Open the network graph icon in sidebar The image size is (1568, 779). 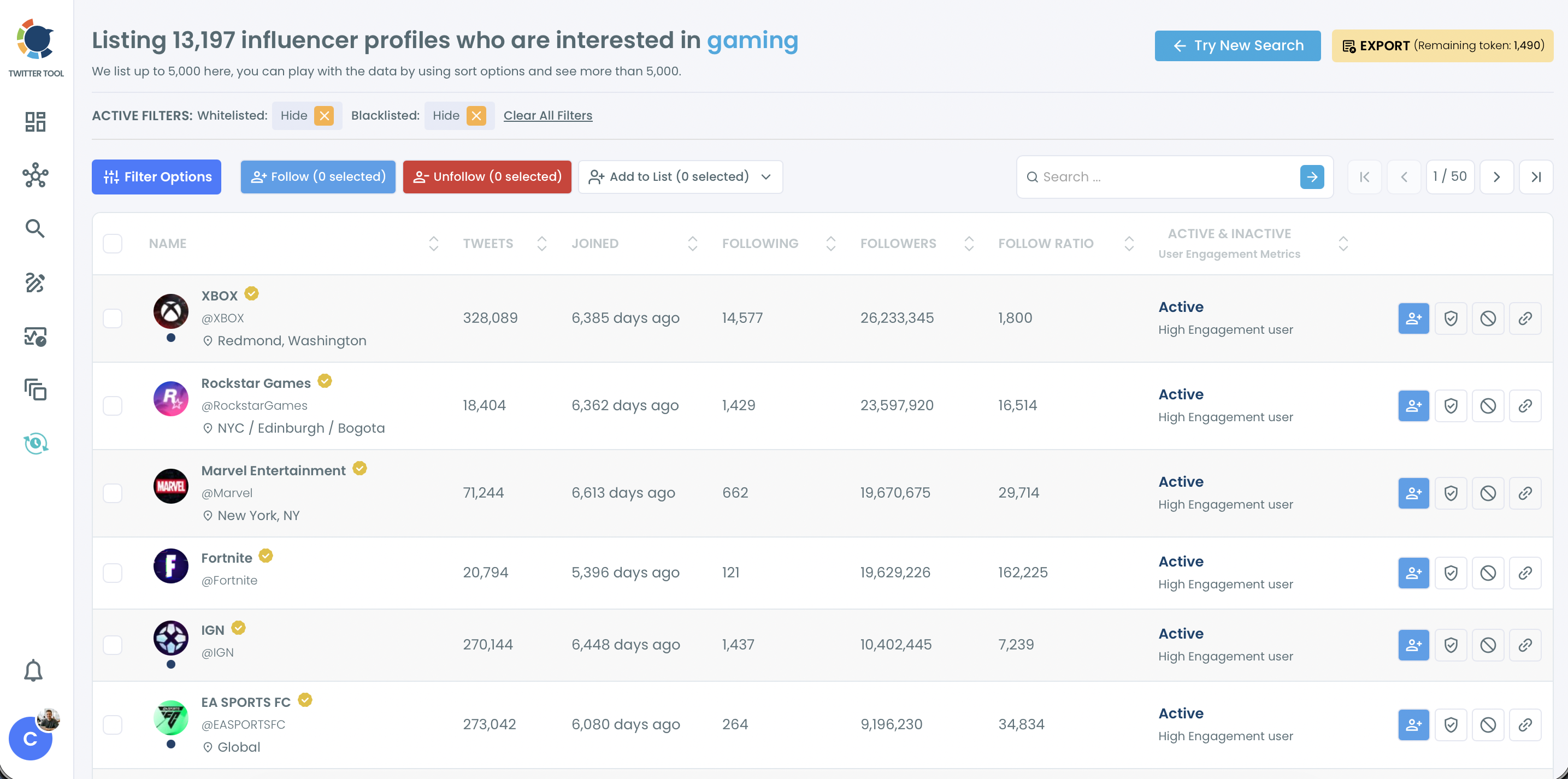click(36, 175)
